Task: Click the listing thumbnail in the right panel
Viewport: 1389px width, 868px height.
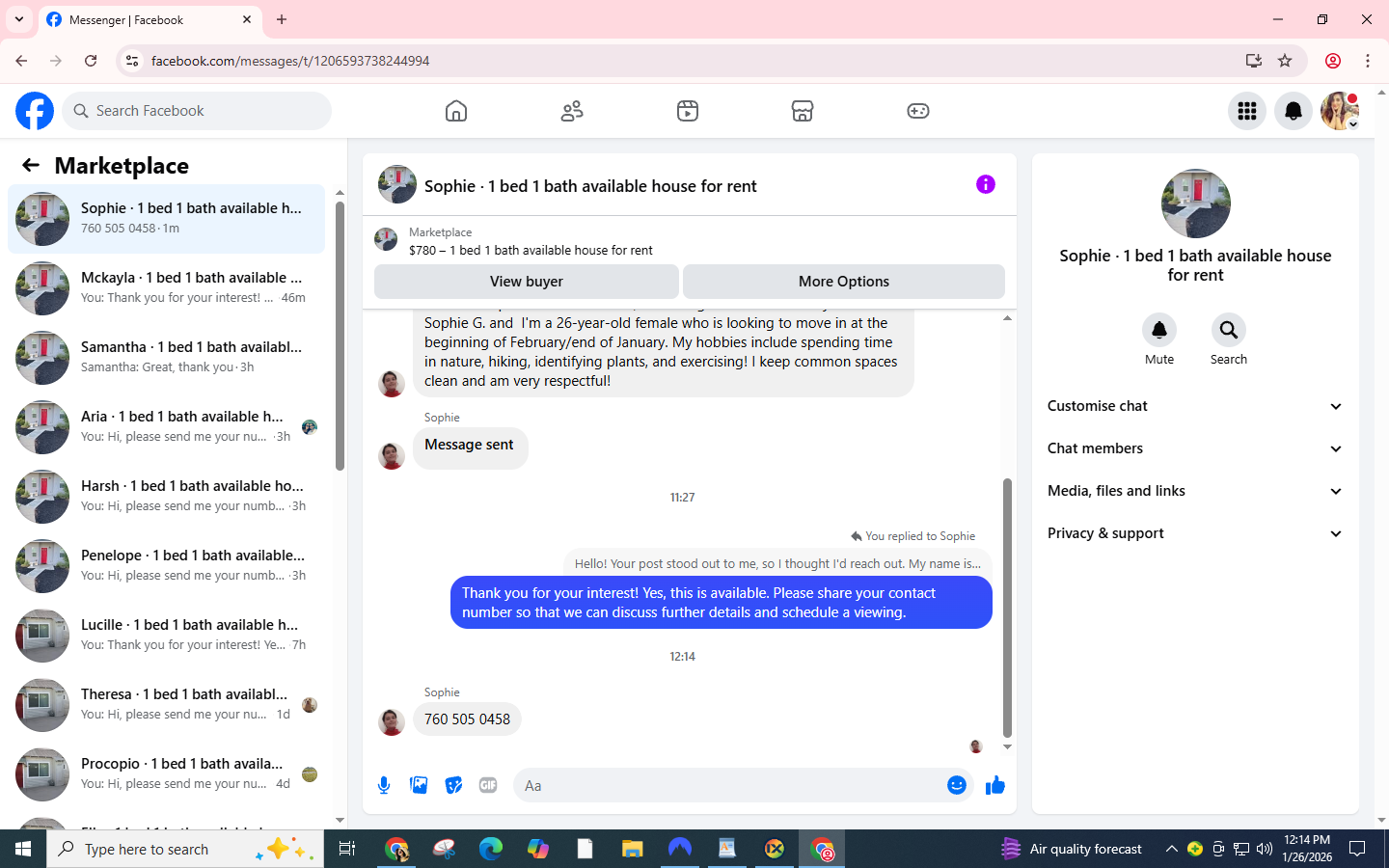Action: click(1196, 203)
